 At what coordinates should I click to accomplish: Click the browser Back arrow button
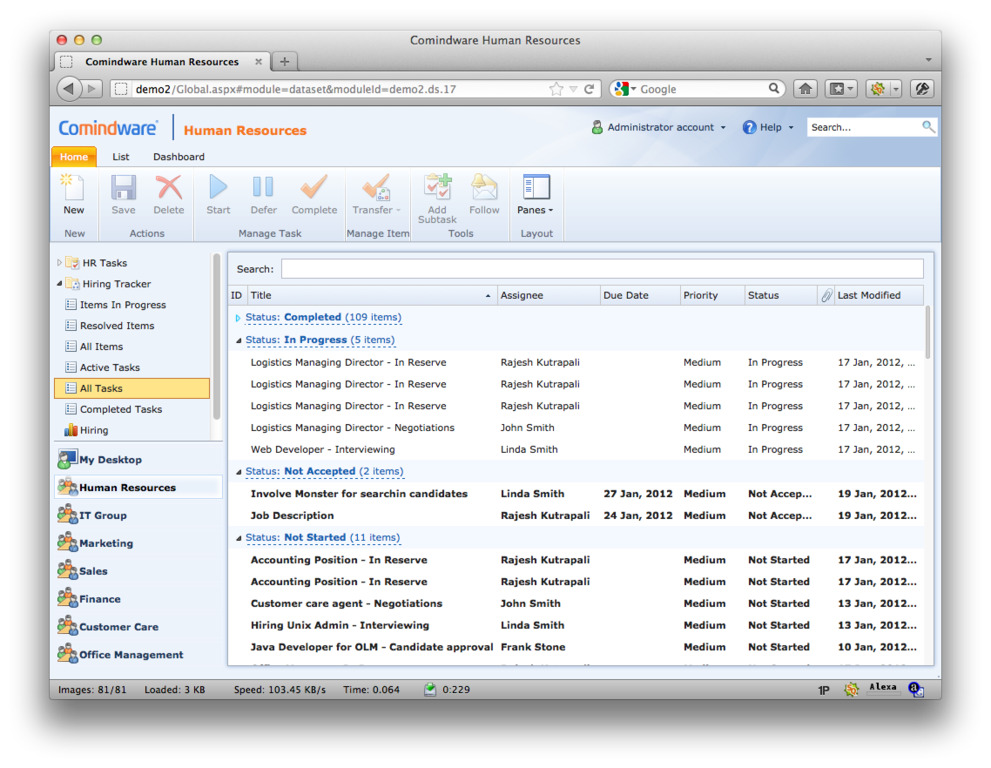tap(69, 89)
